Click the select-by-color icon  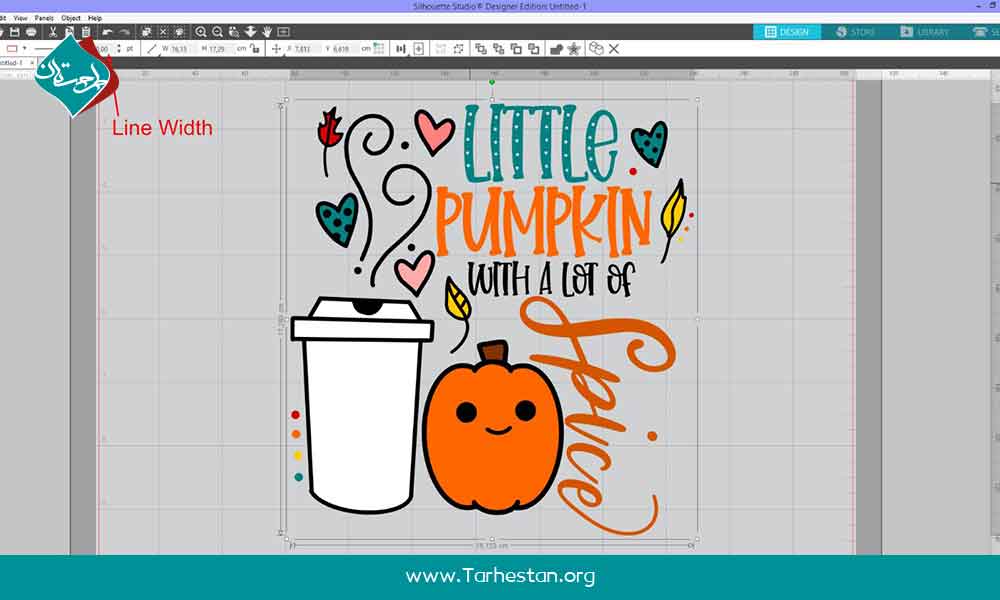tap(180, 32)
